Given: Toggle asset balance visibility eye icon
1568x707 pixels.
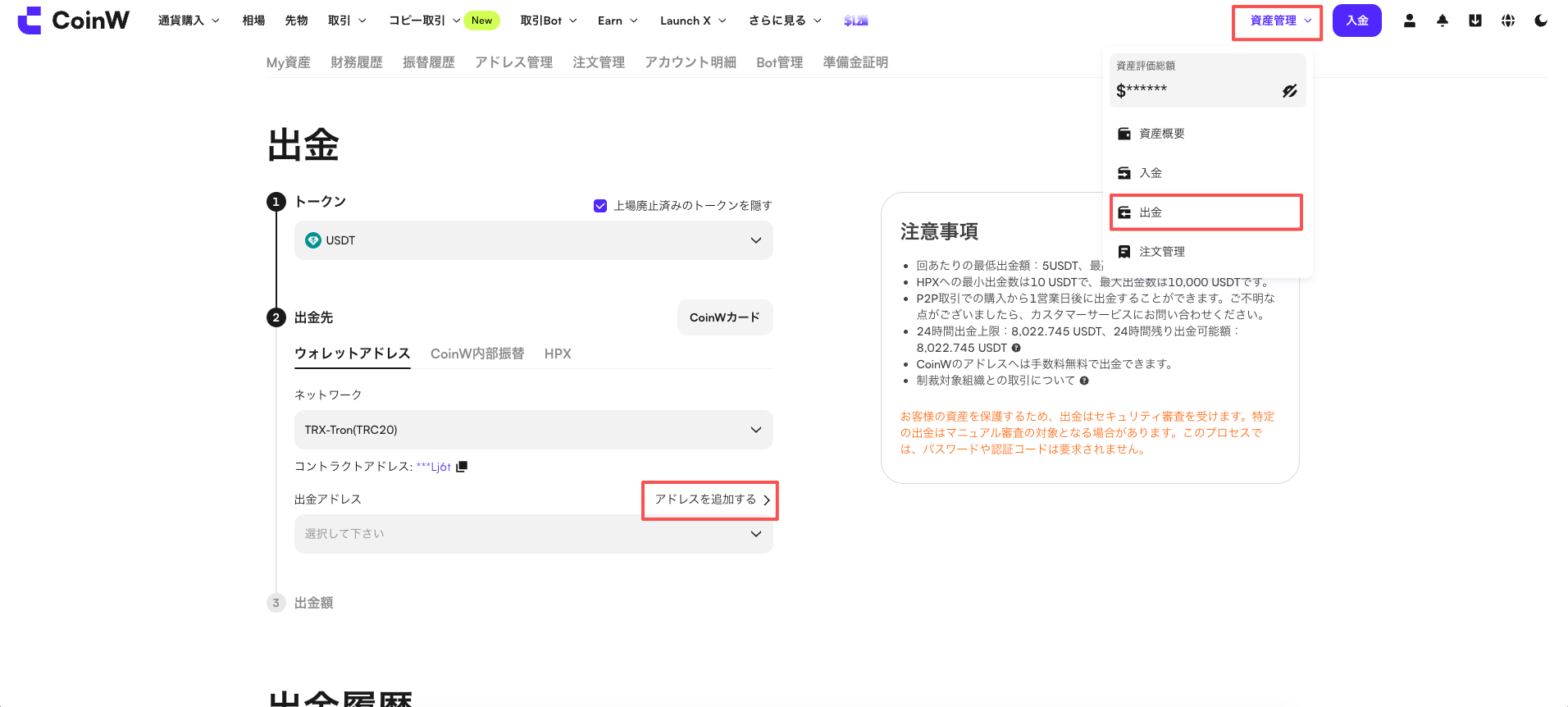Looking at the screenshot, I should click(x=1289, y=91).
